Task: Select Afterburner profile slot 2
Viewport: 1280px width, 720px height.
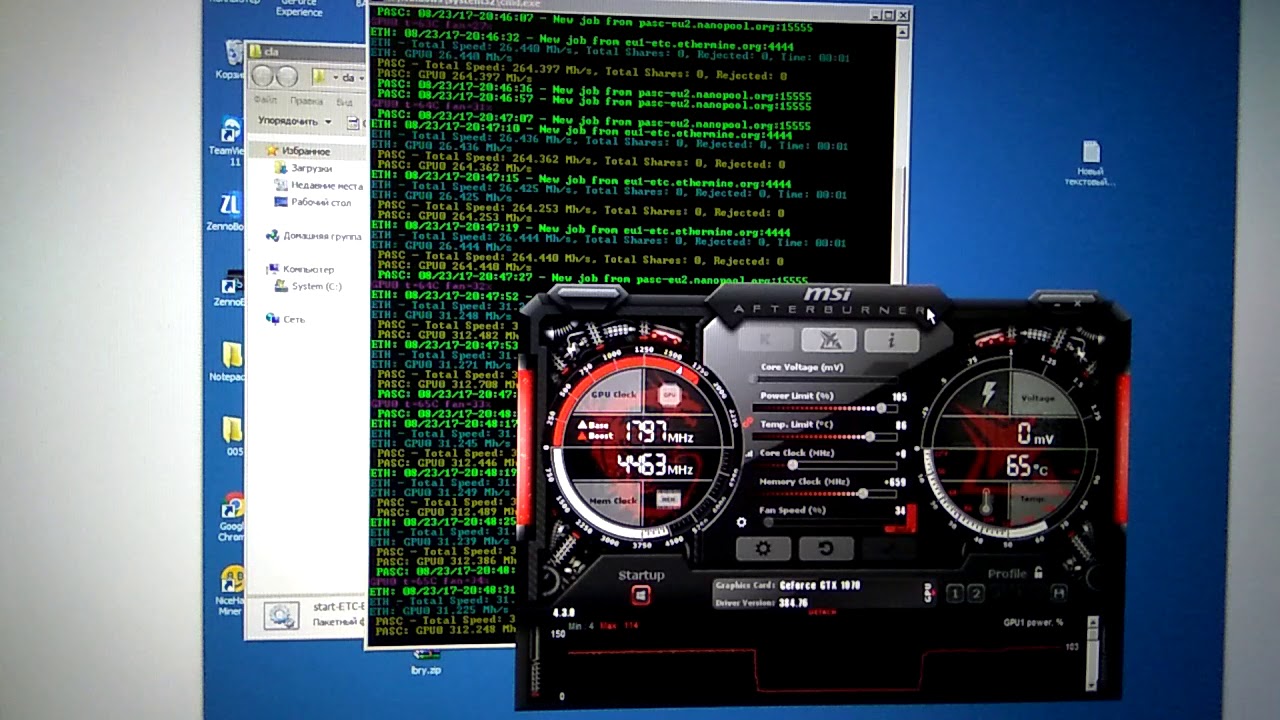Action: (x=976, y=594)
